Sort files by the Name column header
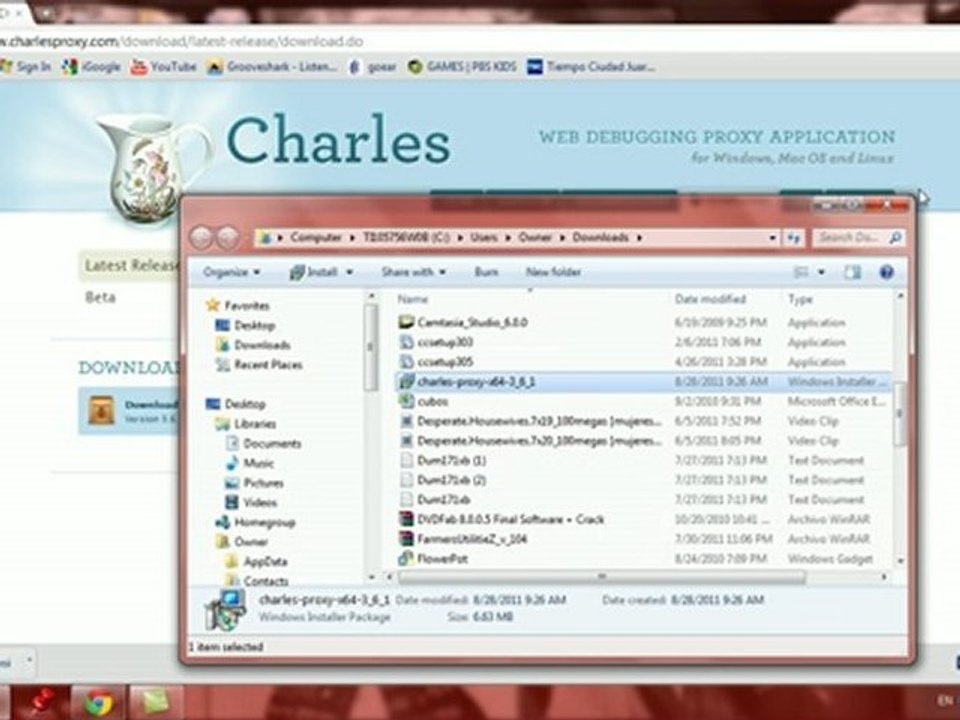This screenshot has width=960, height=720. (x=413, y=299)
